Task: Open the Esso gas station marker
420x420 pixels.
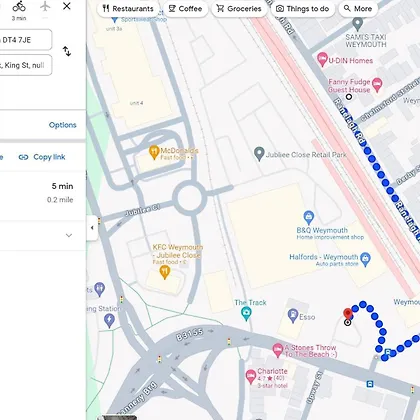Action: [x=293, y=315]
